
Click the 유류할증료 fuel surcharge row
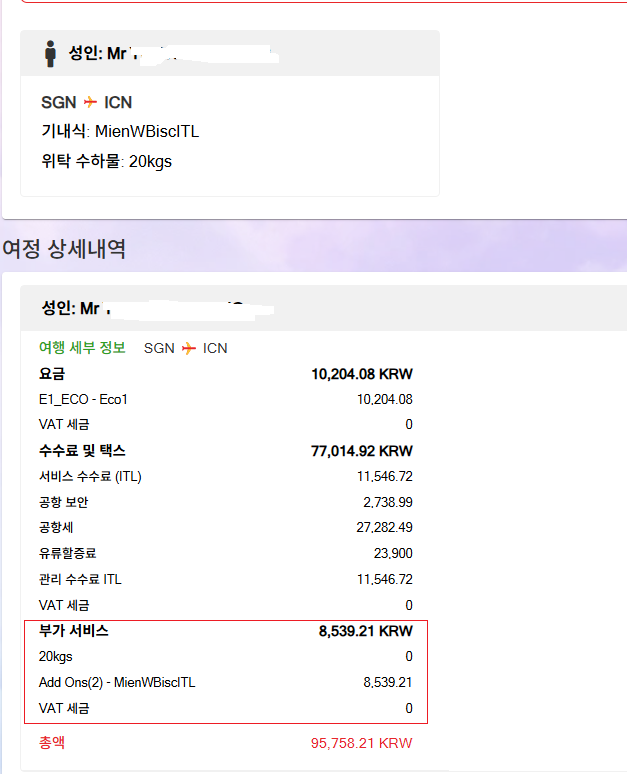click(226, 553)
